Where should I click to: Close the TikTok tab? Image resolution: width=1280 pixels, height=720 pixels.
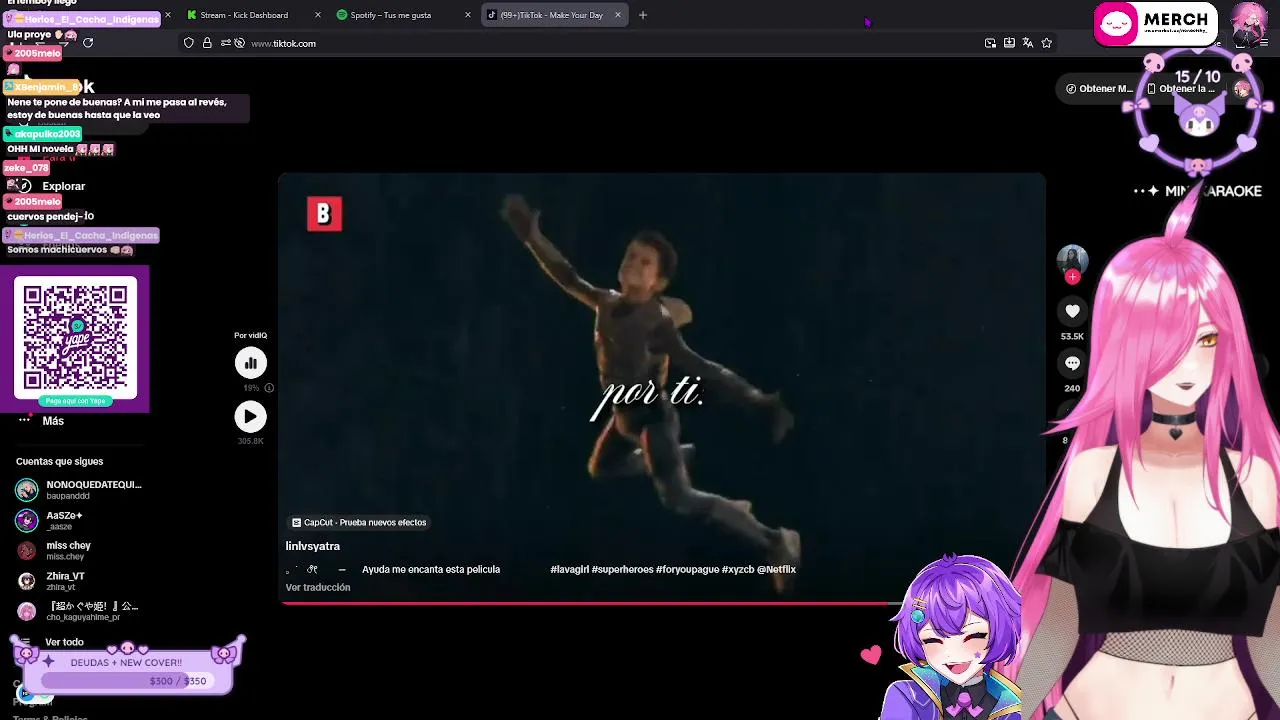[x=617, y=15]
